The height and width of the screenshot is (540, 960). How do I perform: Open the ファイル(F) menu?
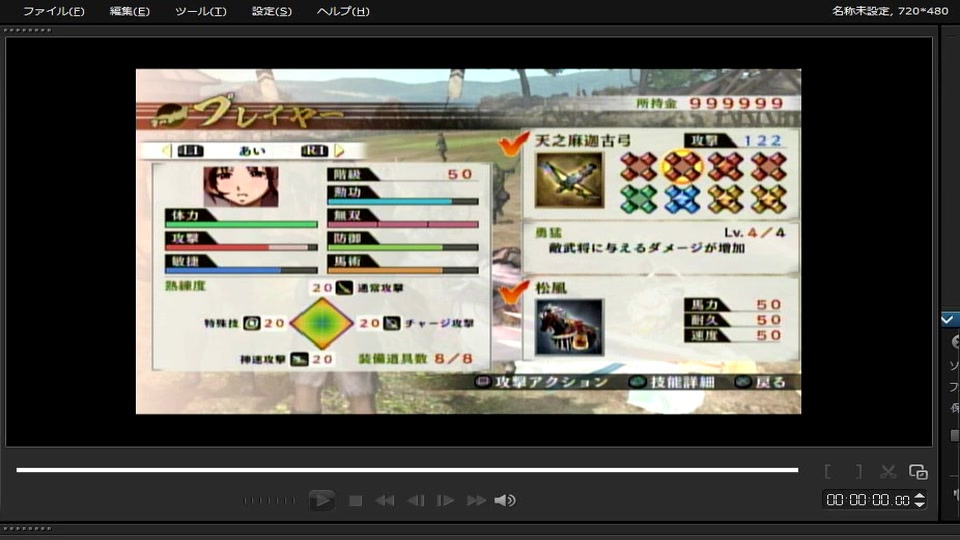coord(53,11)
